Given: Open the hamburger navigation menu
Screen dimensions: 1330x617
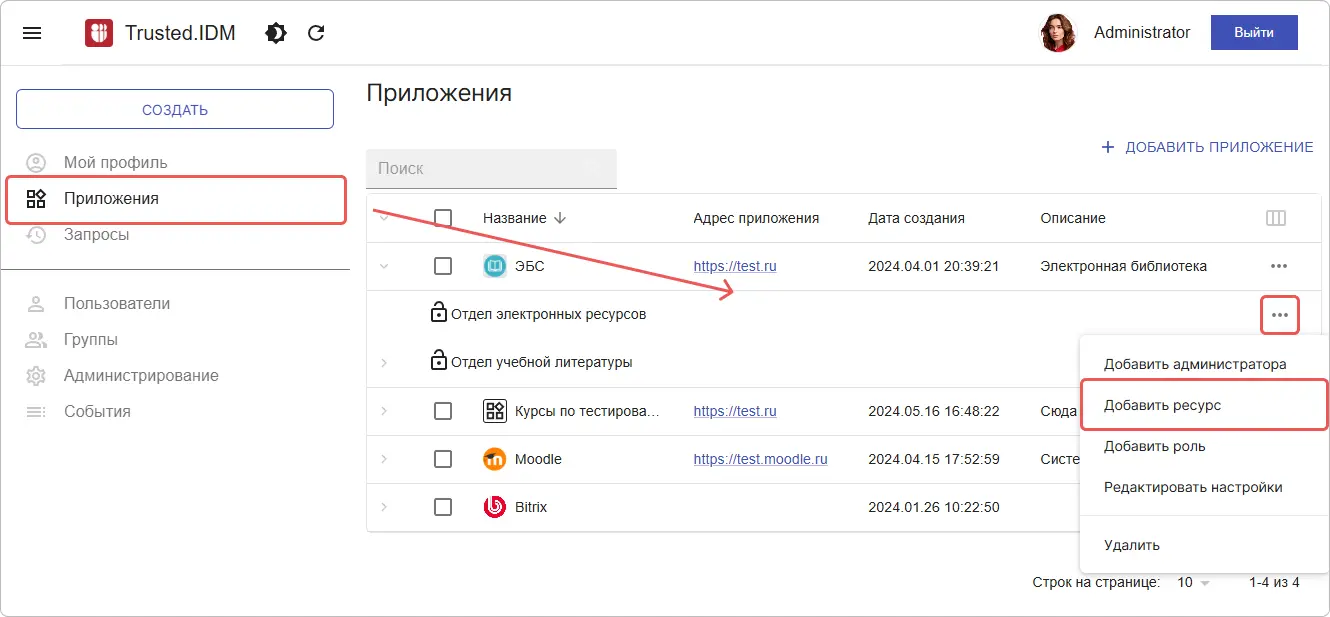Looking at the screenshot, I should click(32, 33).
